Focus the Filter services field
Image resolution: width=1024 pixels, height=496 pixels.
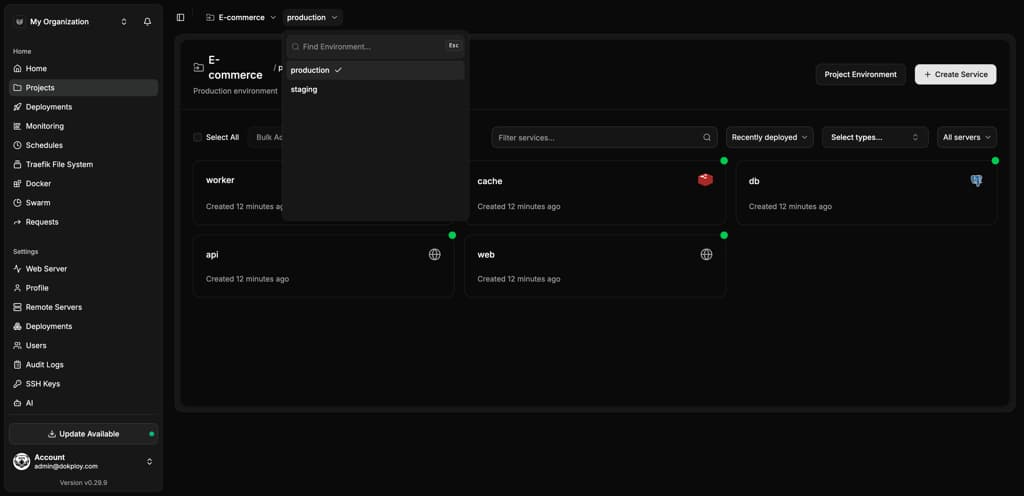(x=604, y=137)
